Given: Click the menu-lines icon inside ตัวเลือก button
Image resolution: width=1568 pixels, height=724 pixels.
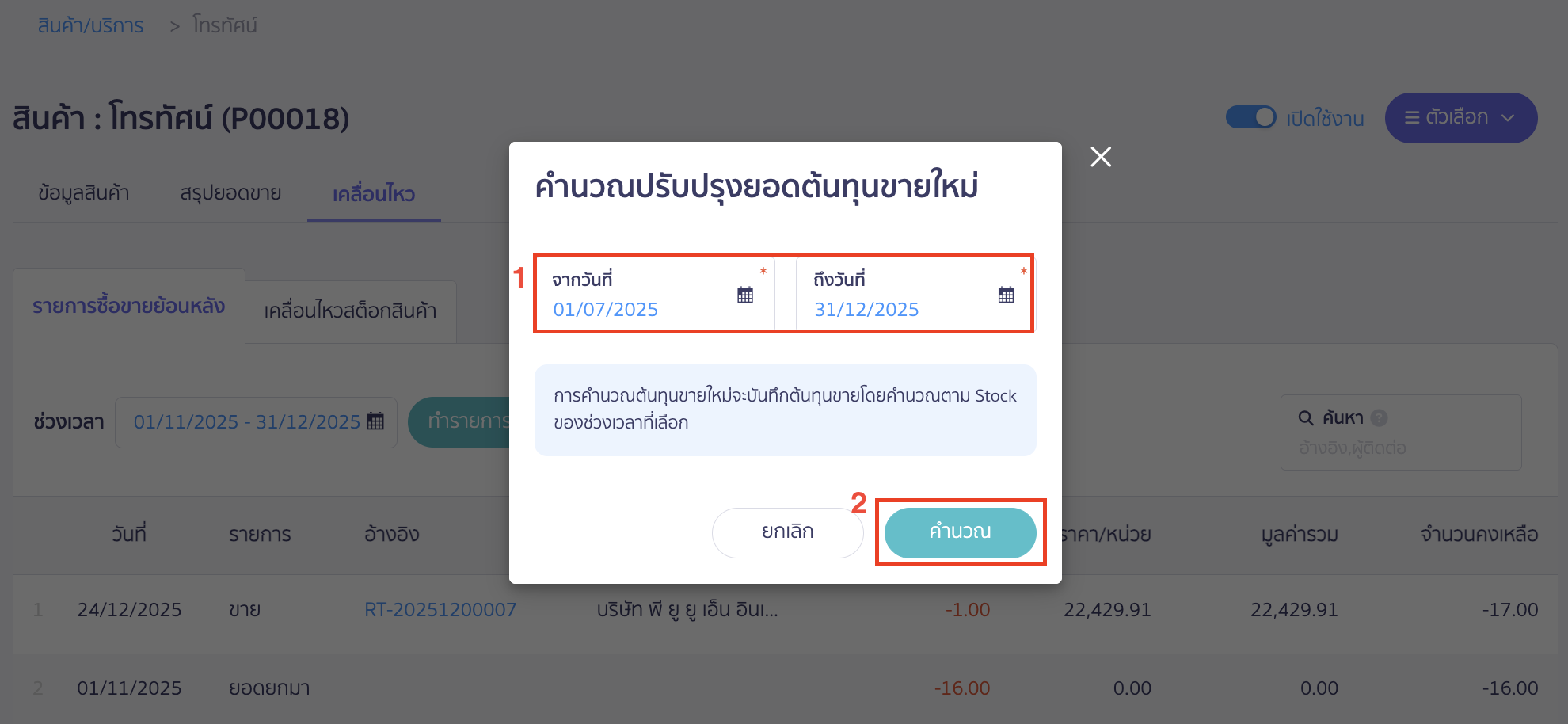Looking at the screenshot, I should 1410,117.
